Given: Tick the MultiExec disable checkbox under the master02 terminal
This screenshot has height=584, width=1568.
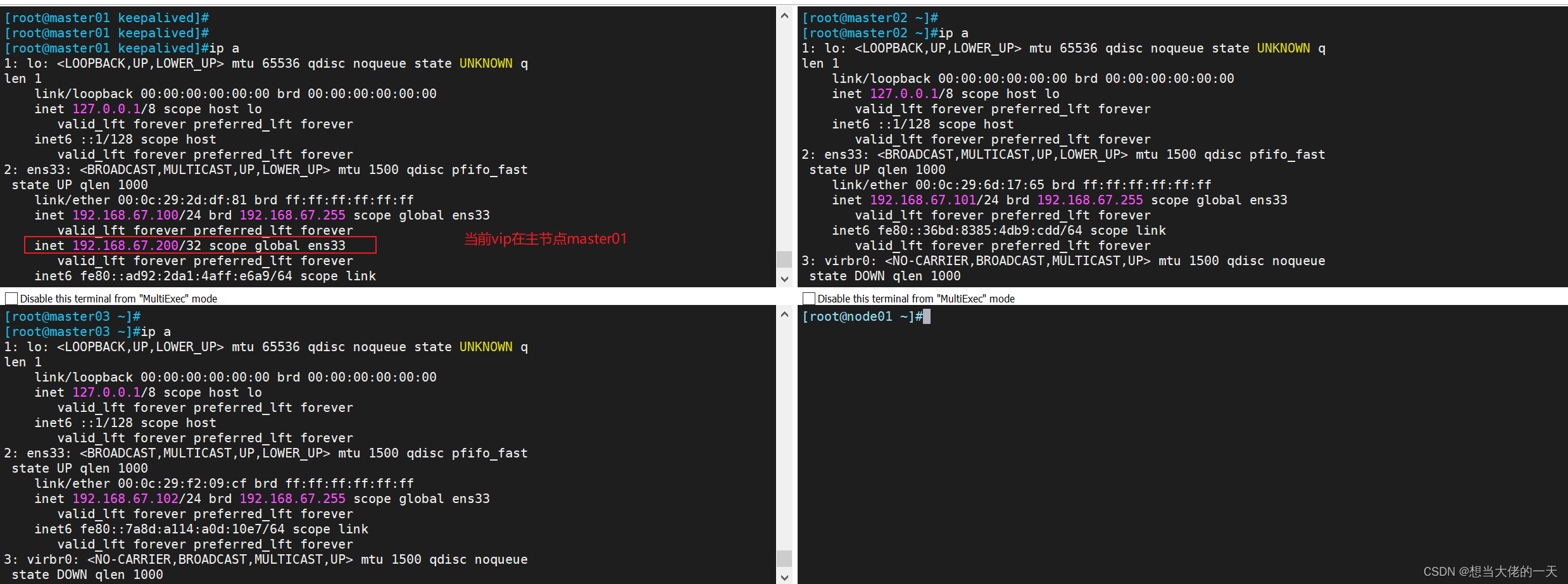Looking at the screenshot, I should click(x=809, y=298).
